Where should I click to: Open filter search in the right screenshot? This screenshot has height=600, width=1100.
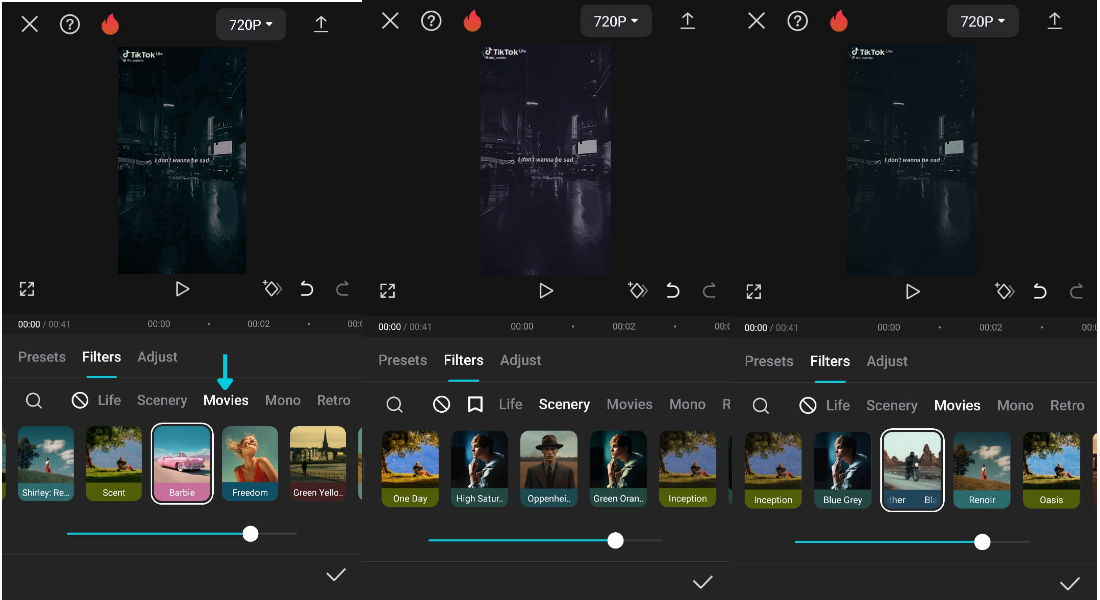click(x=760, y=406)
